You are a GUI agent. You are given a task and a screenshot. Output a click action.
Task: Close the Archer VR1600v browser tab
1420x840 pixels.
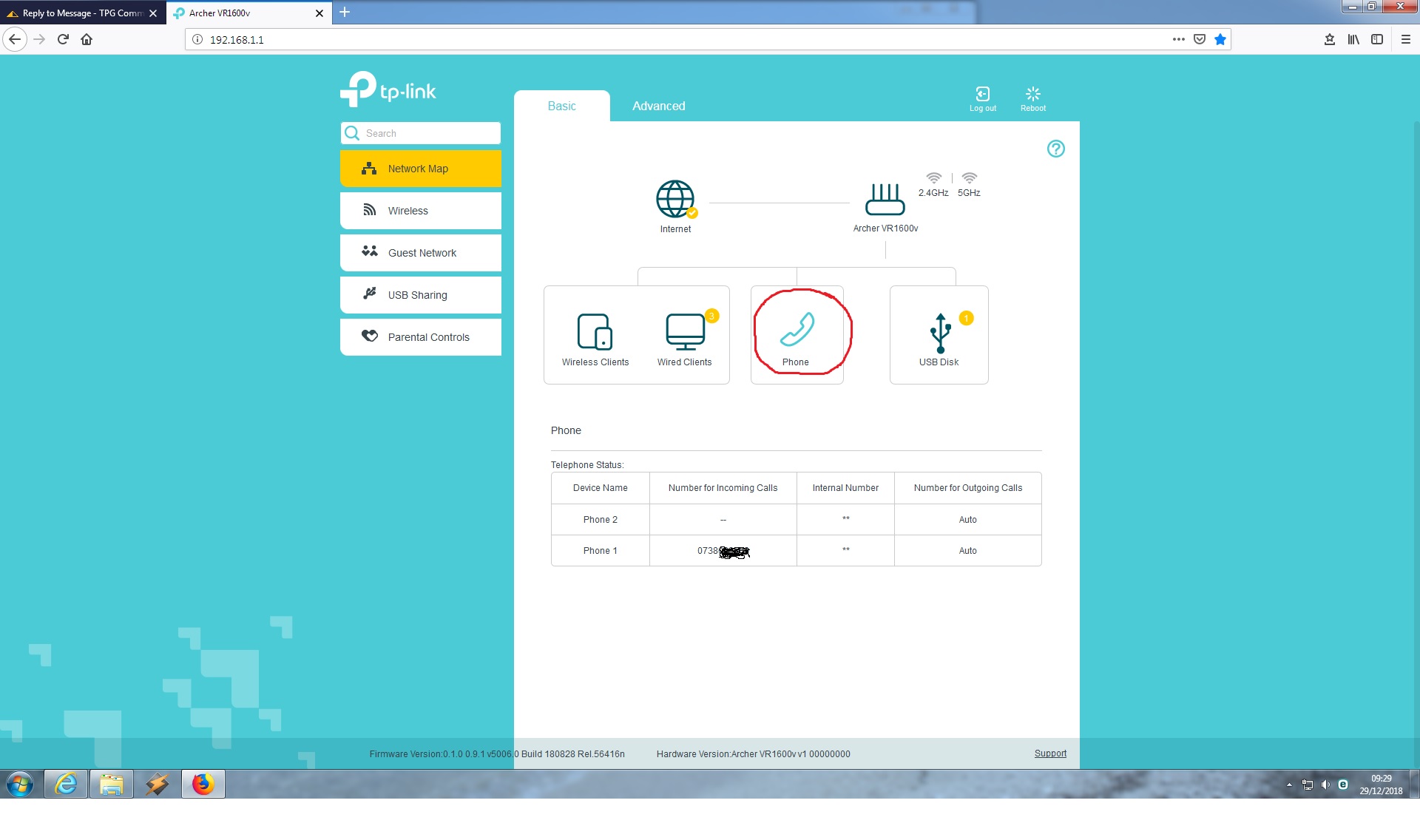pos(319,13)
